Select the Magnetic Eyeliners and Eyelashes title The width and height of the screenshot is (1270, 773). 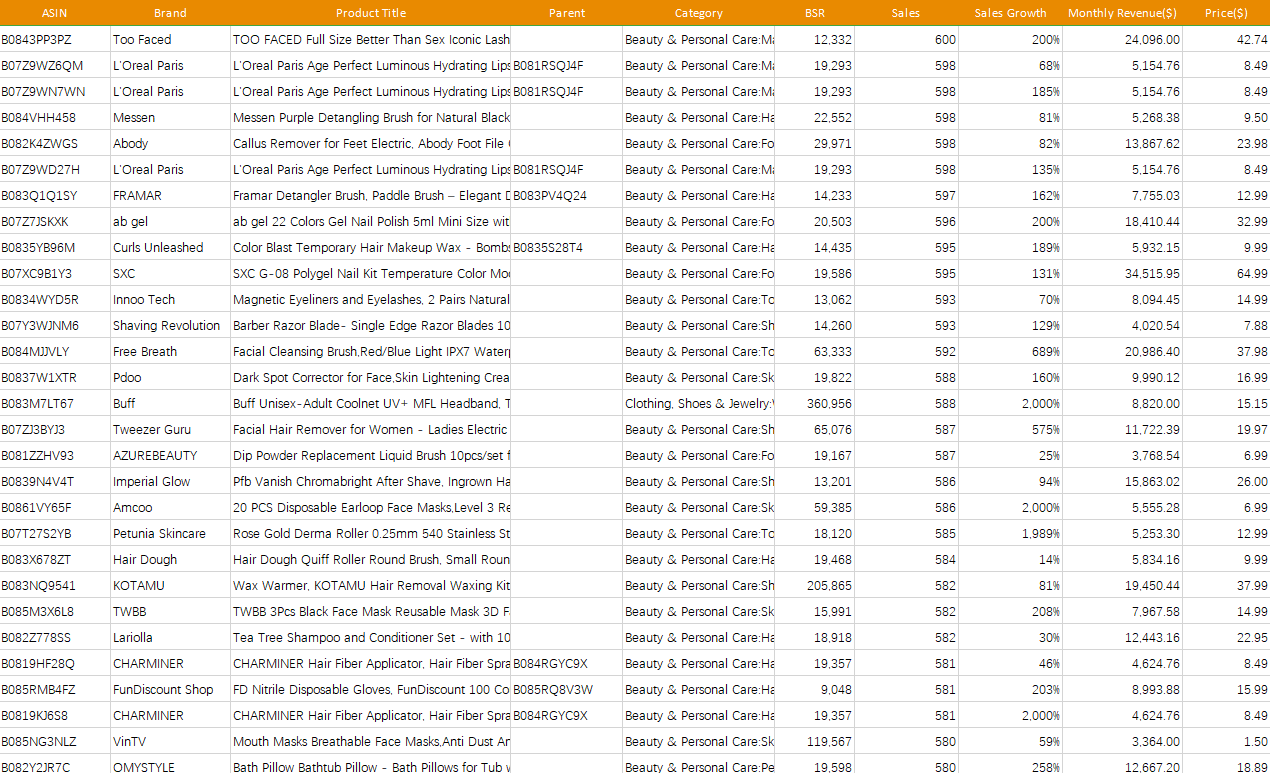(371, 300)
